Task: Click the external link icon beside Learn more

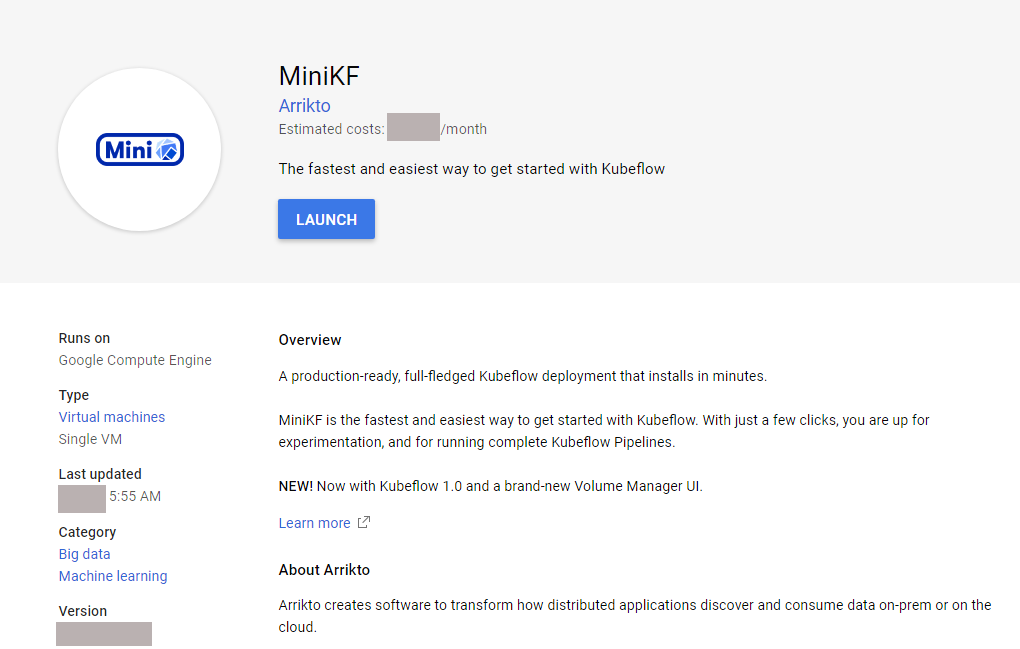Action: click(x=364, y=522)
